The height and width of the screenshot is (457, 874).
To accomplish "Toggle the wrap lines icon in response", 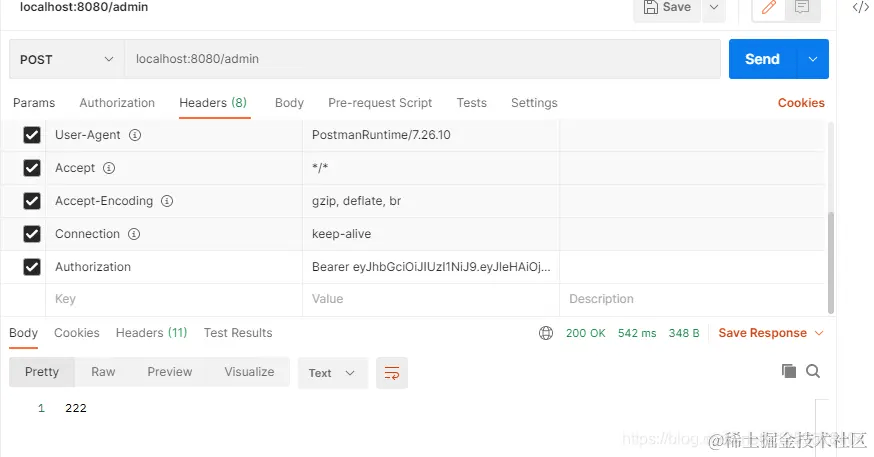I will 392,373.
